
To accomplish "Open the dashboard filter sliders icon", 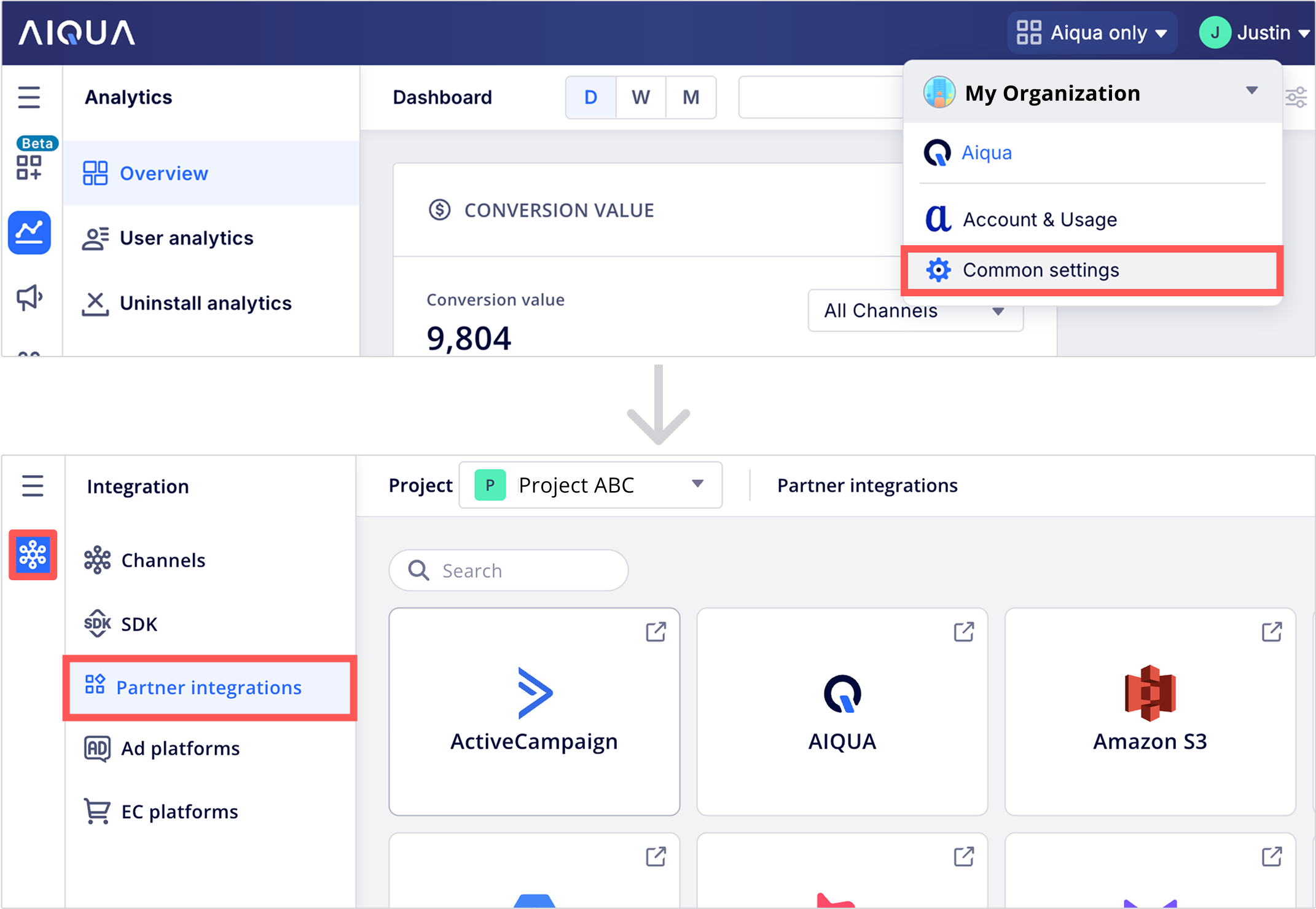I will coord(1296,97).
